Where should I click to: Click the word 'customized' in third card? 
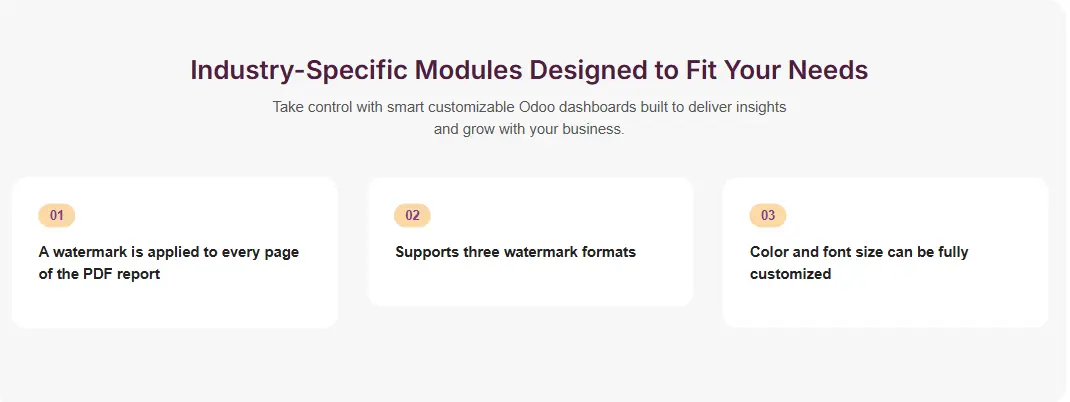[790, 274]
